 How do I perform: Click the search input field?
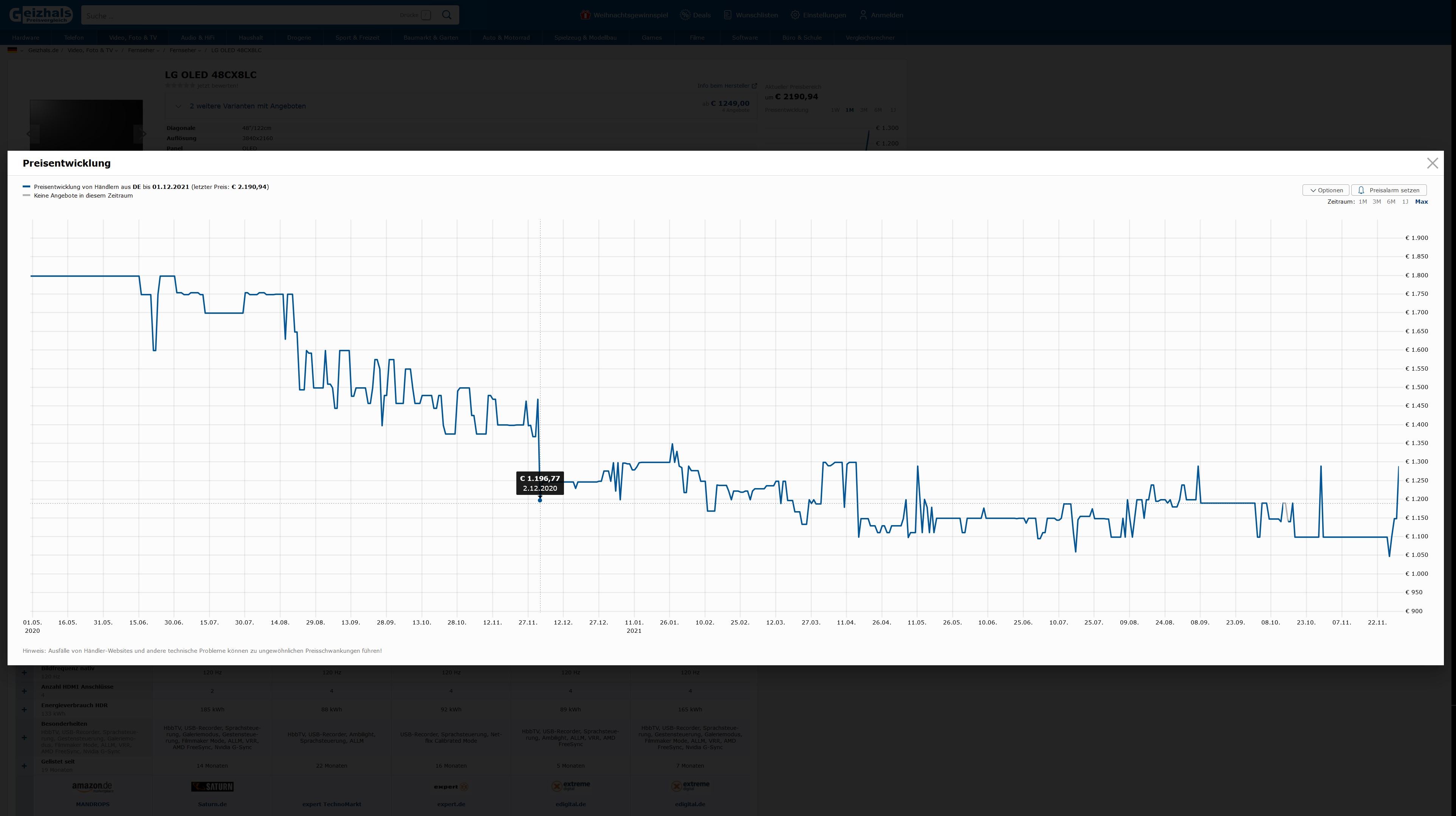237,15
